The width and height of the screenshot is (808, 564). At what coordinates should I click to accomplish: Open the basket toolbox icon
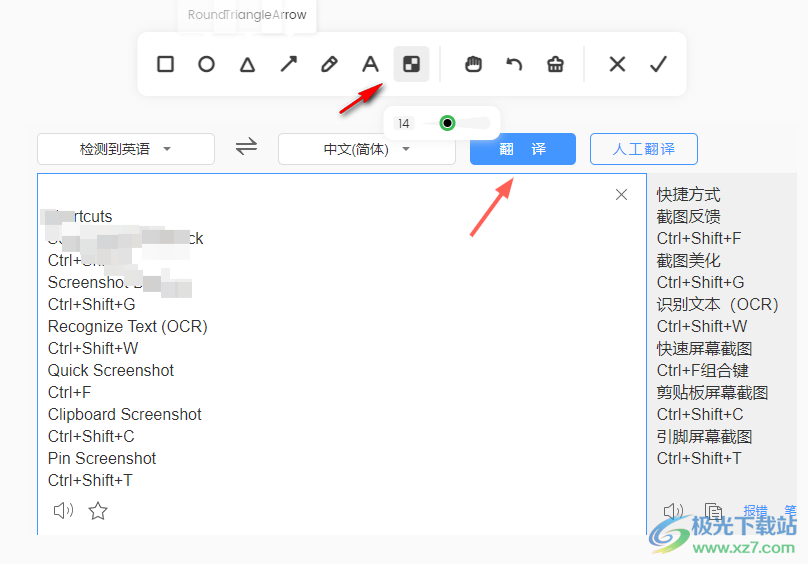(555, 64)
